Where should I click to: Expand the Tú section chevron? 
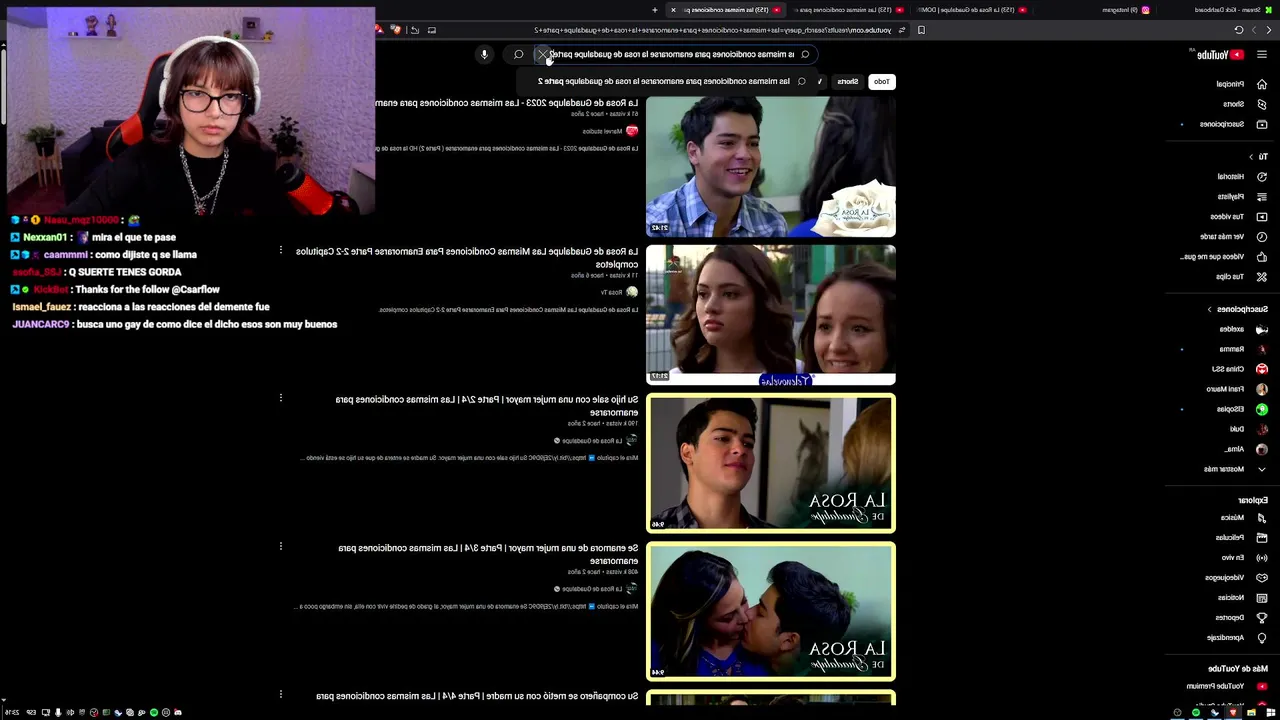(1251, 157)
